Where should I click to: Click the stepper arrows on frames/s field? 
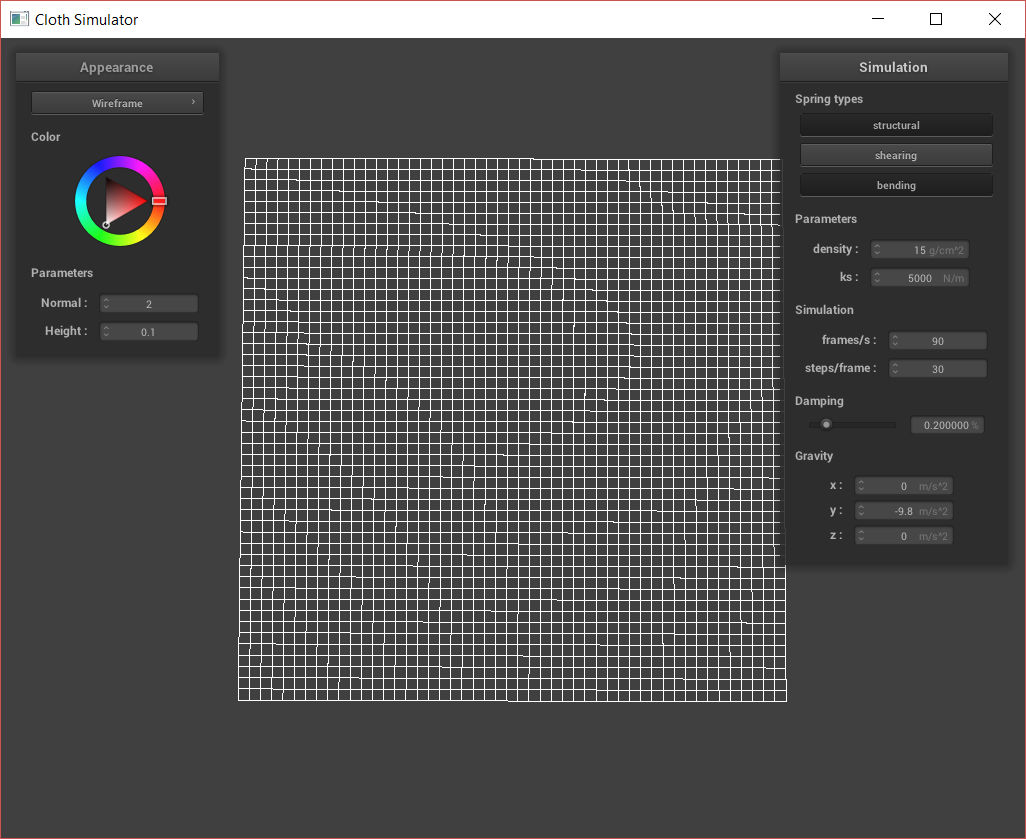(895, 341)
